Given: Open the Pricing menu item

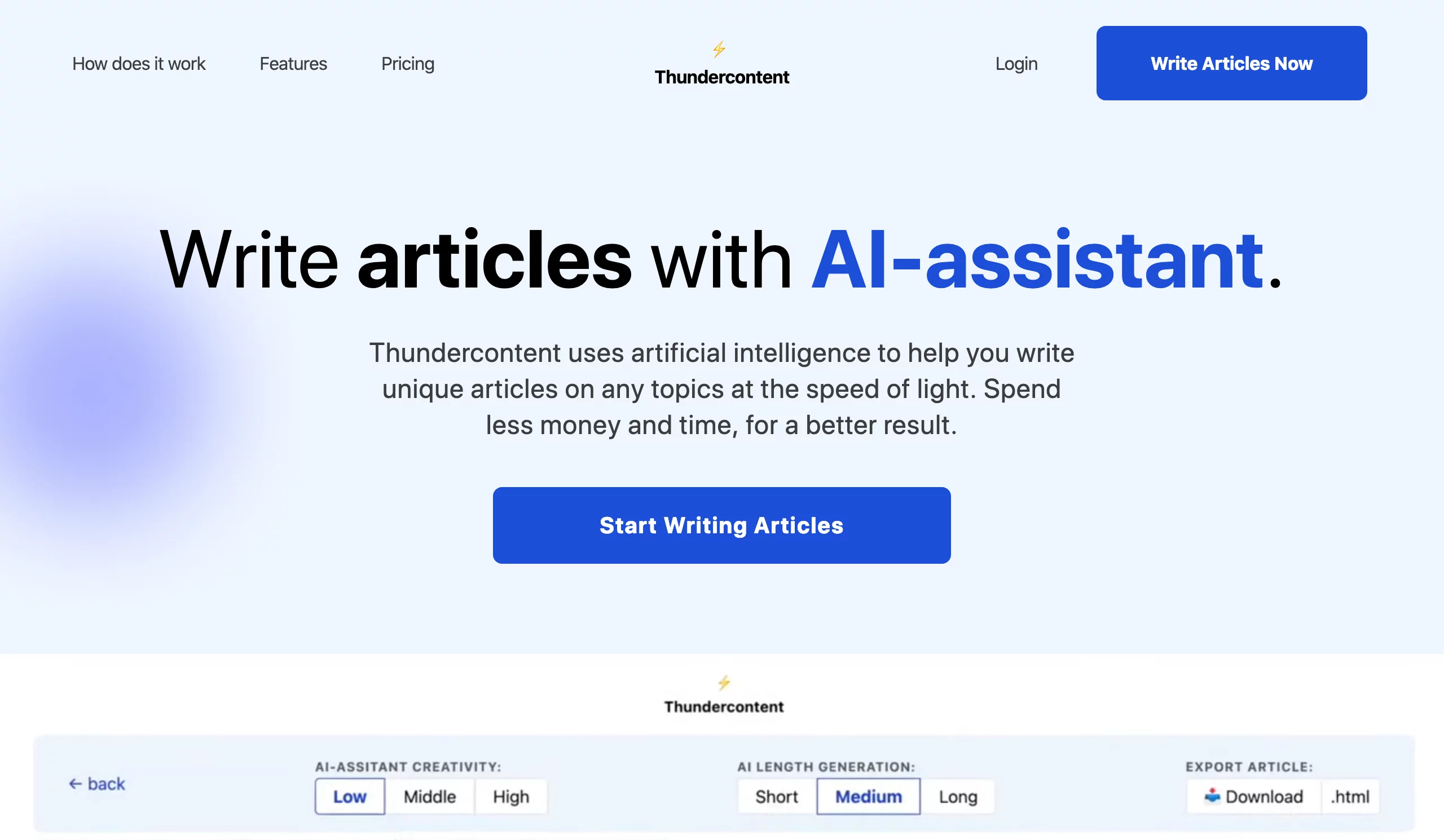Looking at the screenshot, I should 407,63.
